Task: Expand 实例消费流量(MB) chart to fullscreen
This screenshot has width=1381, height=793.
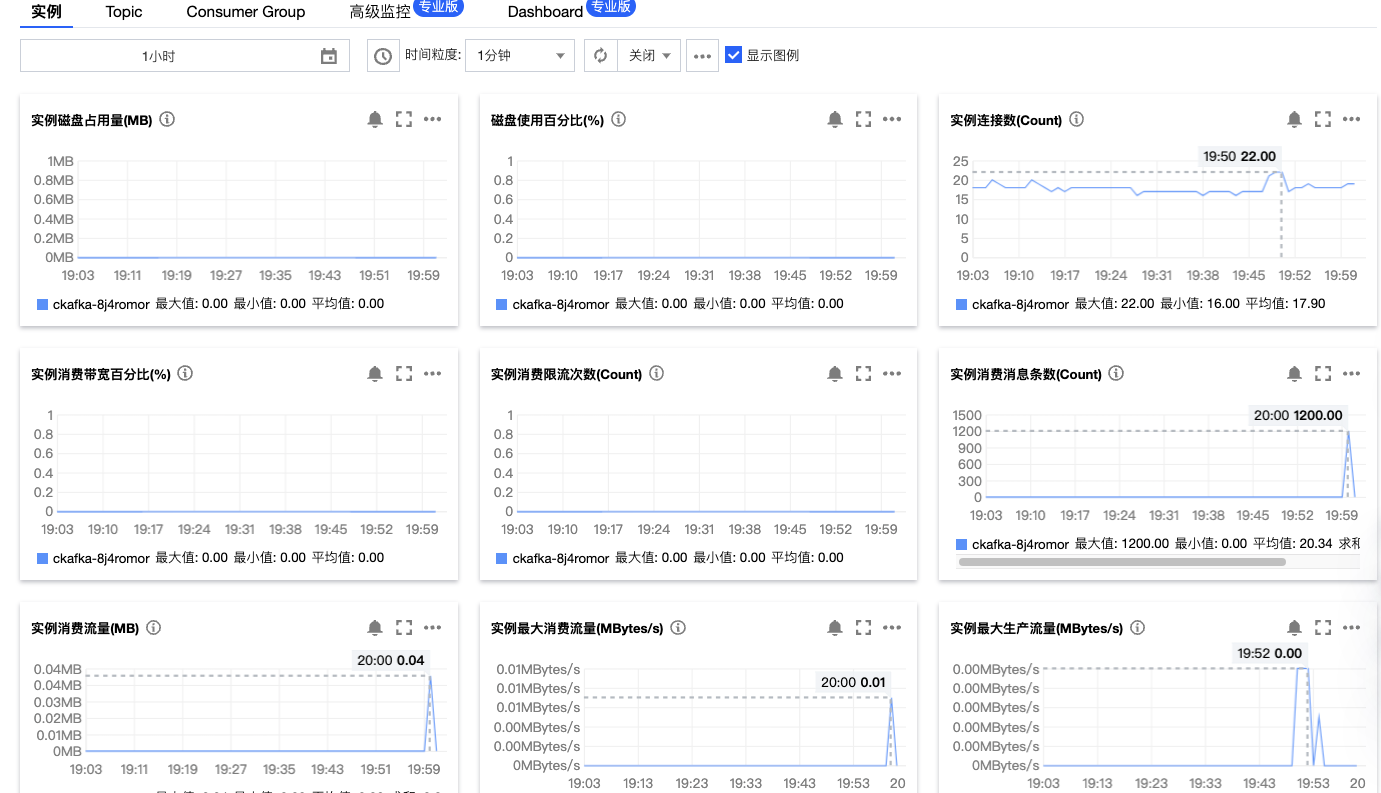Action: (404, 627)
